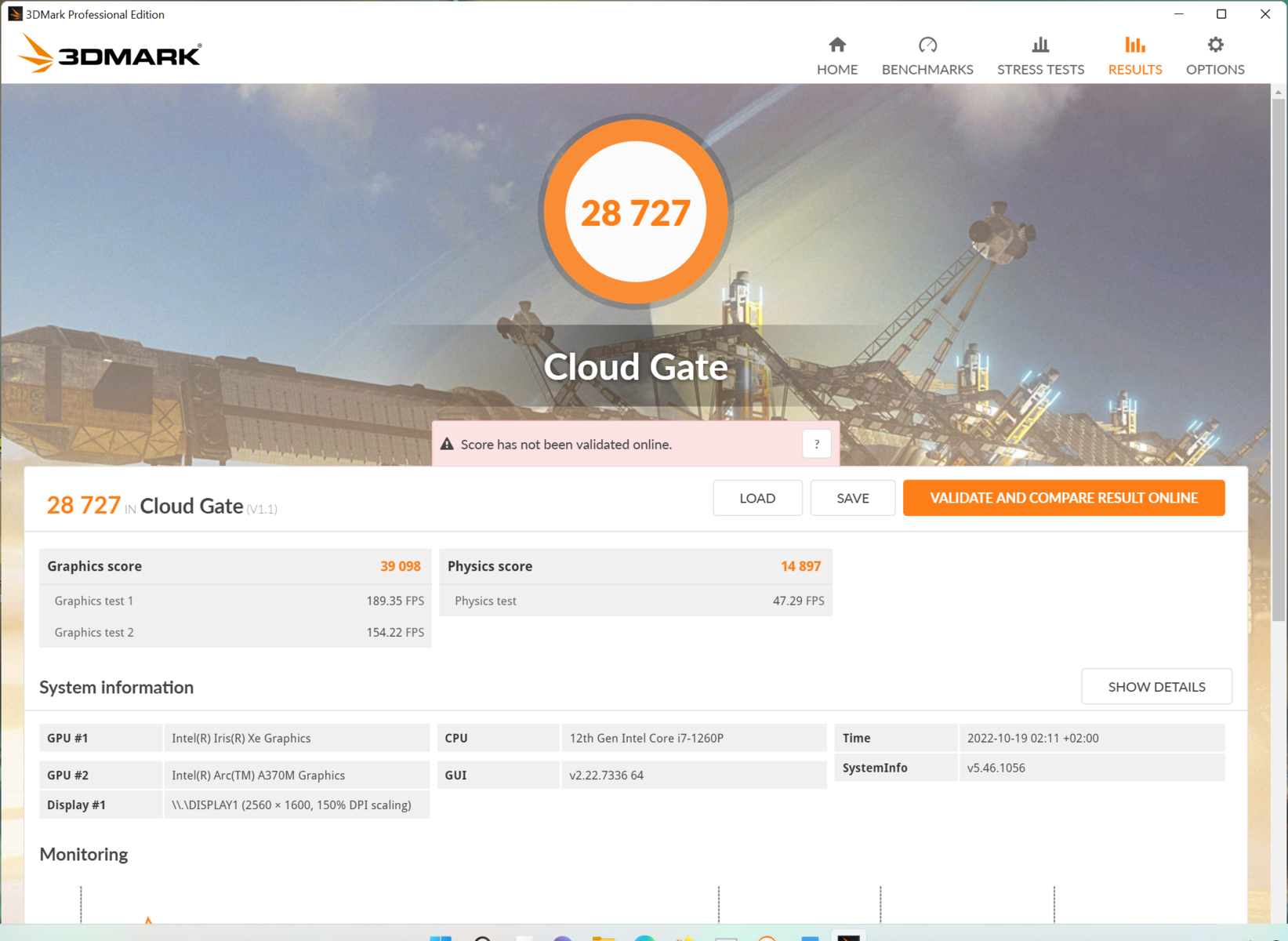The height and width of the screenshot is (941, 1288).
Task: Open the Stress Tests section
Action: tap(1040, 56)
